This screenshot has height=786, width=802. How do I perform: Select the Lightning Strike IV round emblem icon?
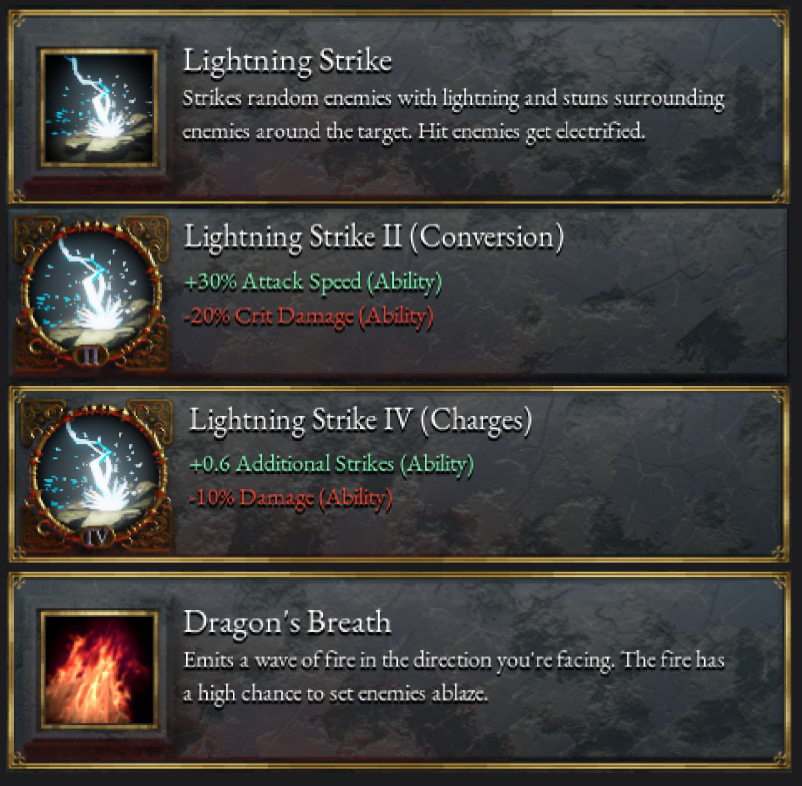coord(97,476)
